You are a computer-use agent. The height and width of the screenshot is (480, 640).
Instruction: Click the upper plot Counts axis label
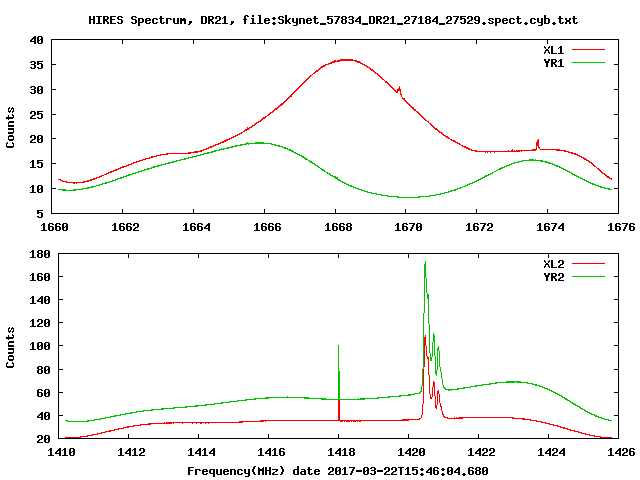click(x=11, y=127)
